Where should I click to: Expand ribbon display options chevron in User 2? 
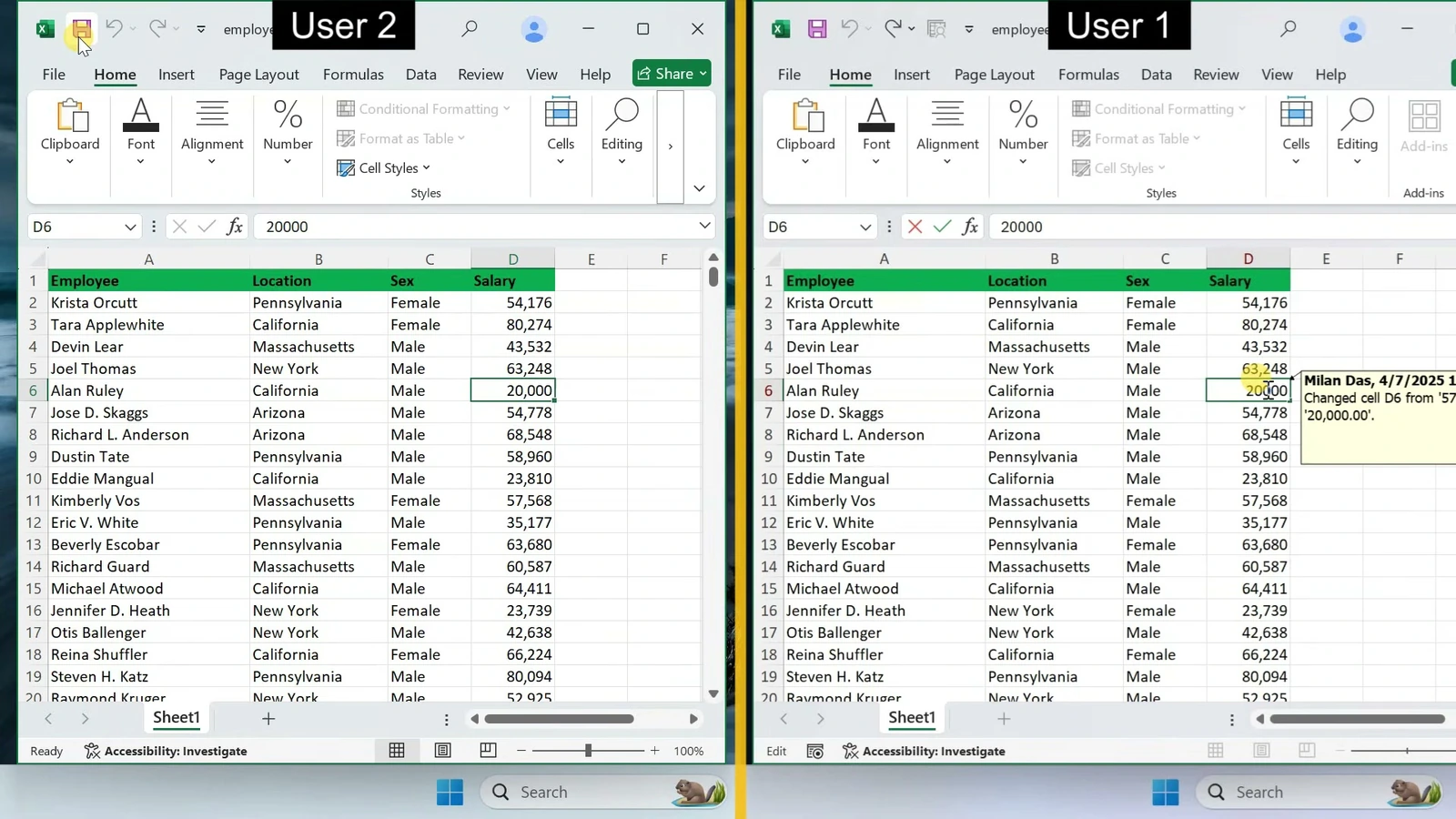pyautogui.click(x=699, y=188)
